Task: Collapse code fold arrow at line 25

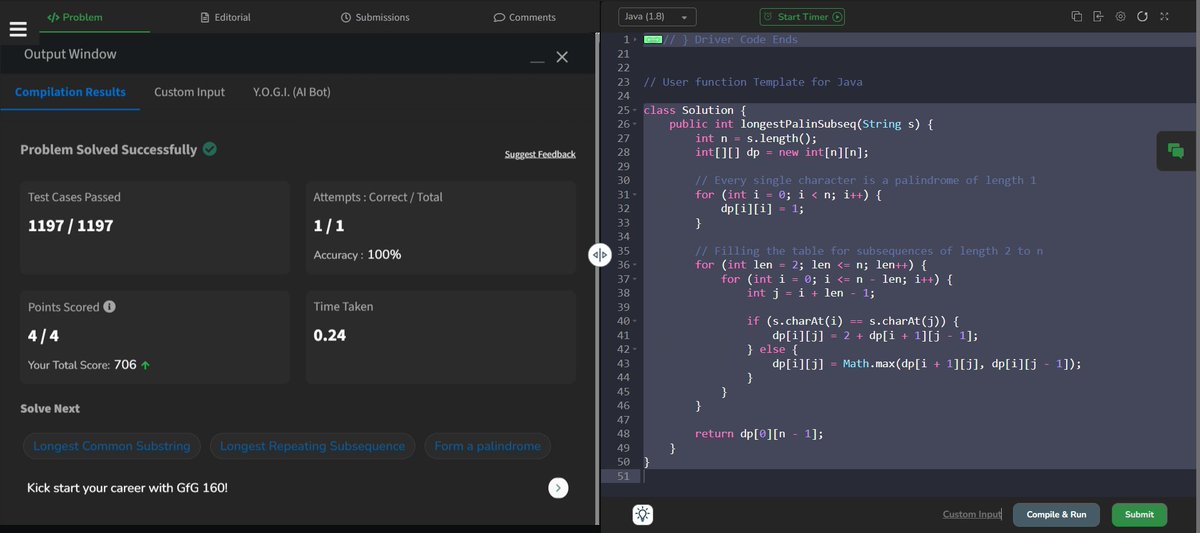Action: coord(636,110)
